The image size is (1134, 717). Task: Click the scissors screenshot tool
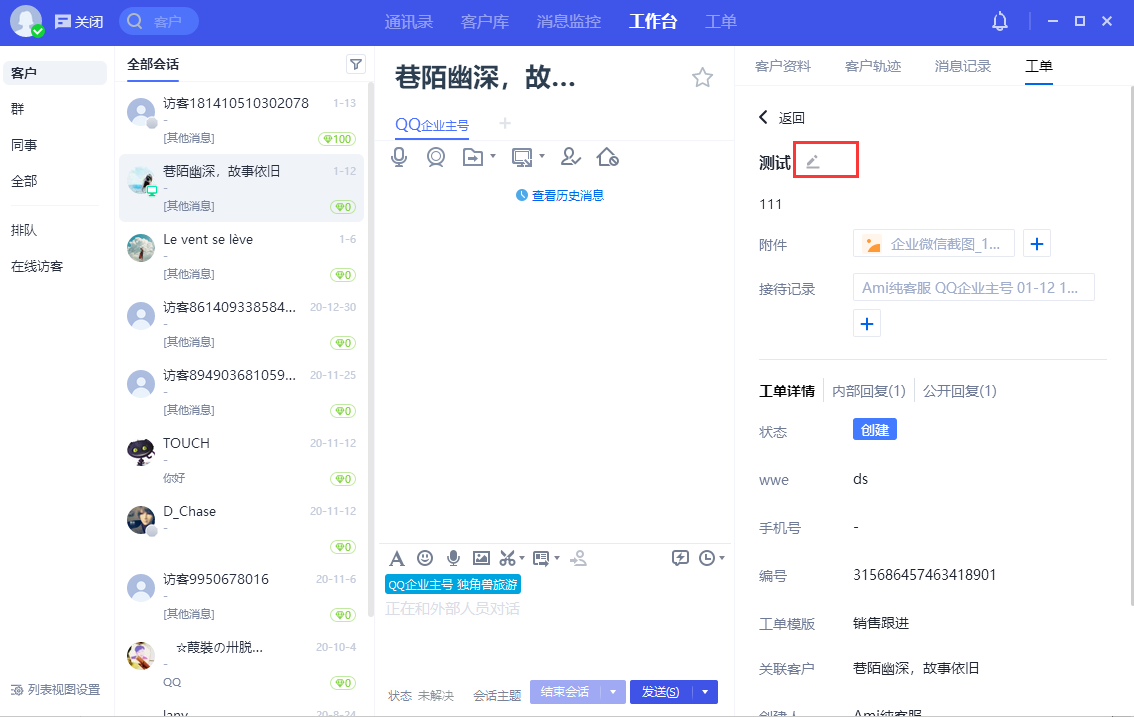pos(508,558)
